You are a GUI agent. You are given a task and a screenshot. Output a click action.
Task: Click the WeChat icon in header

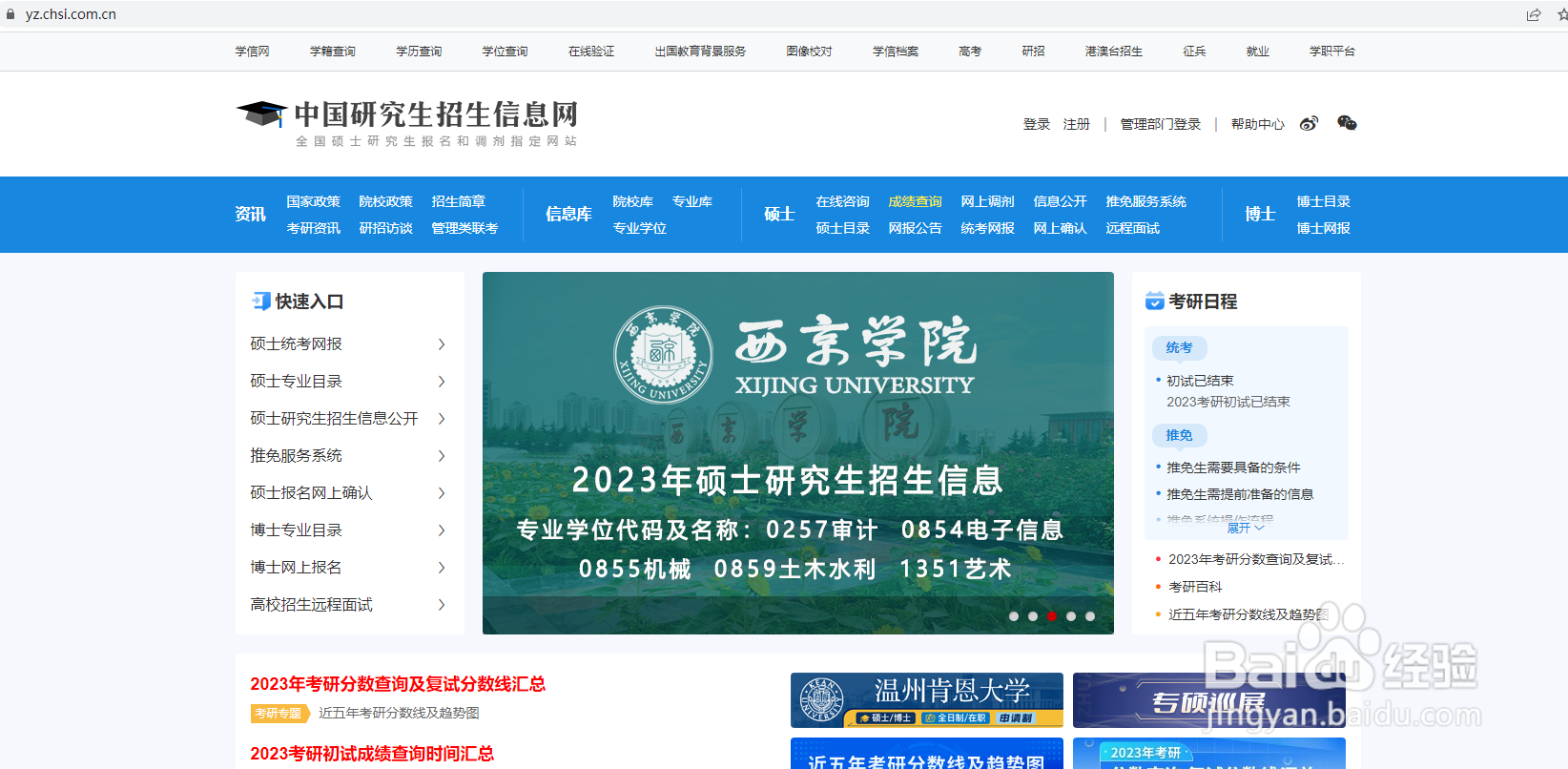1347,123
